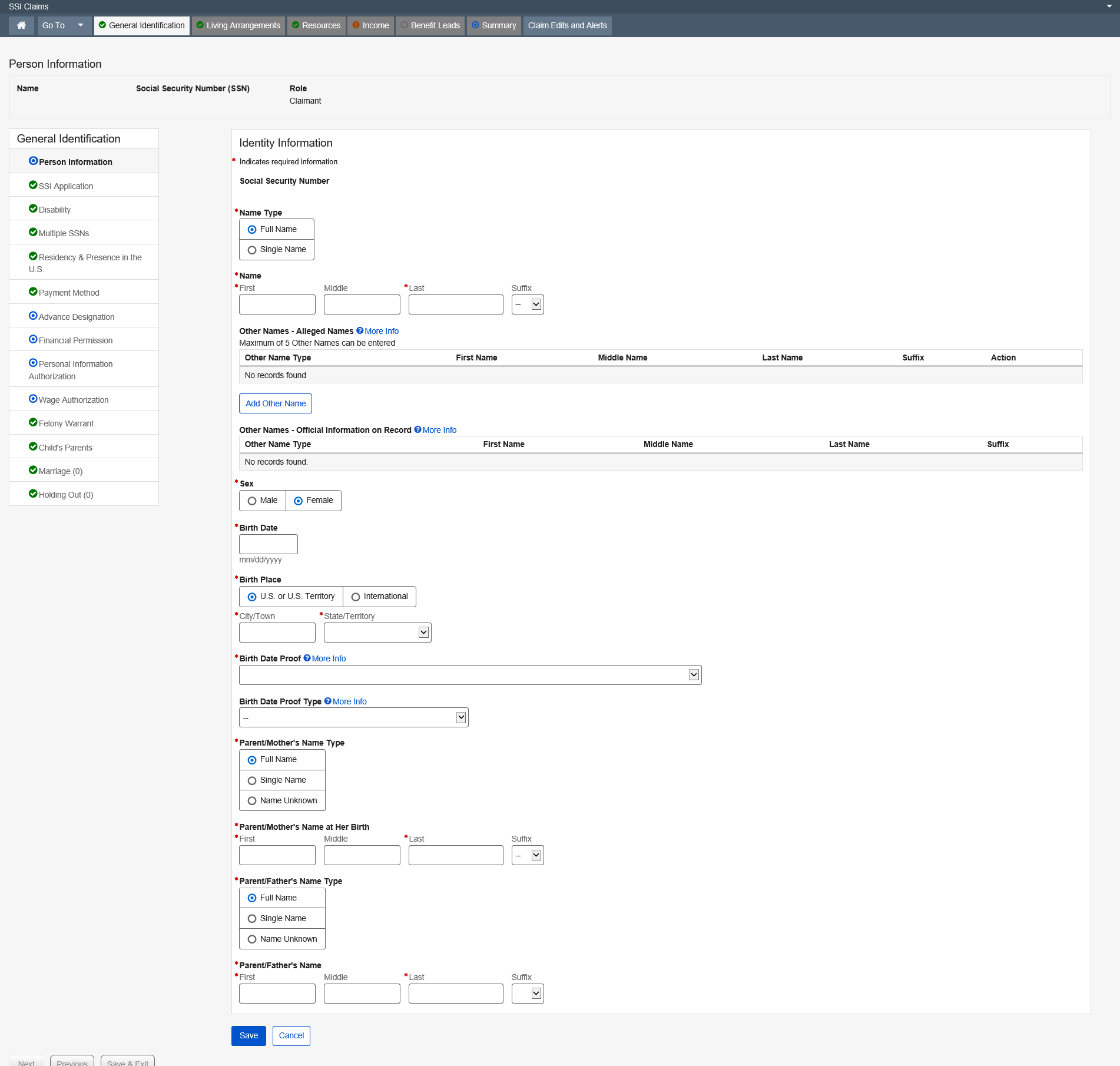
Task: Click the Advance Designation status icon
Action: click(33, 316)
